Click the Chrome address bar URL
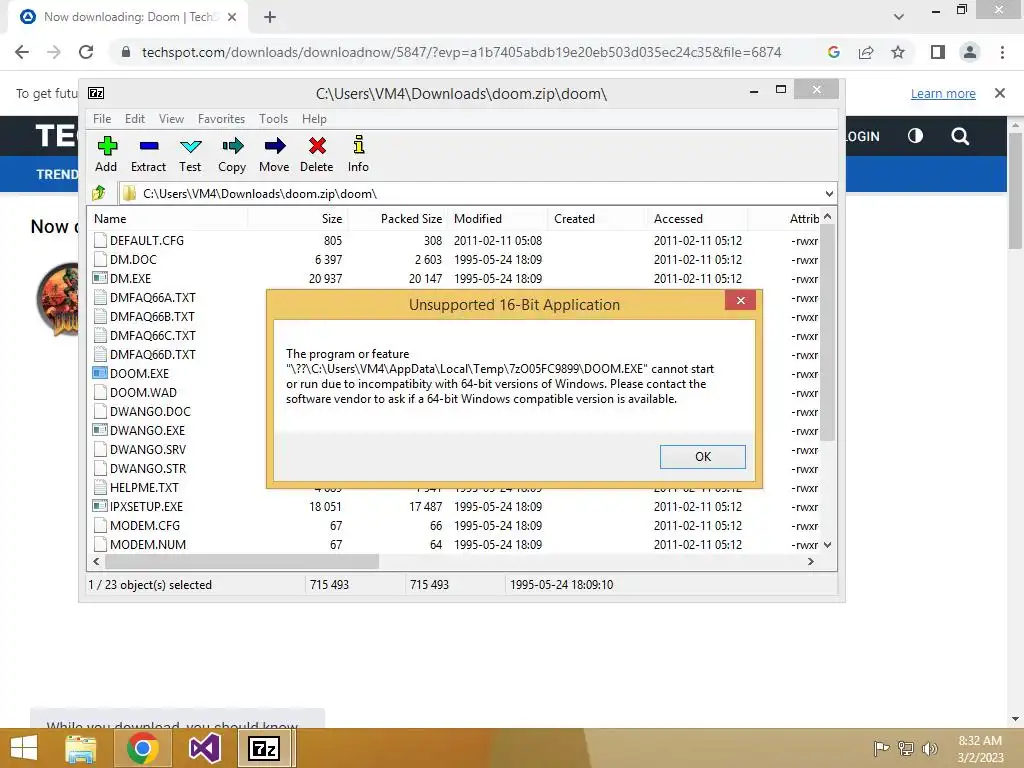This screenshot has height=768, width=1024. coord(461,52)
